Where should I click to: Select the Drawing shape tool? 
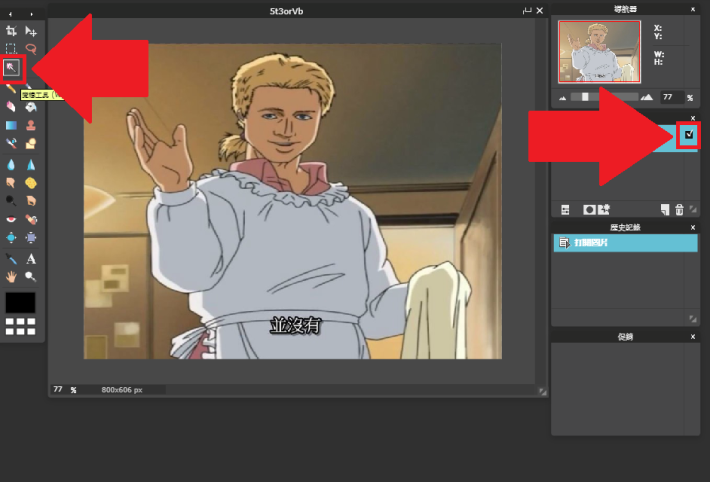pos(31,144)
